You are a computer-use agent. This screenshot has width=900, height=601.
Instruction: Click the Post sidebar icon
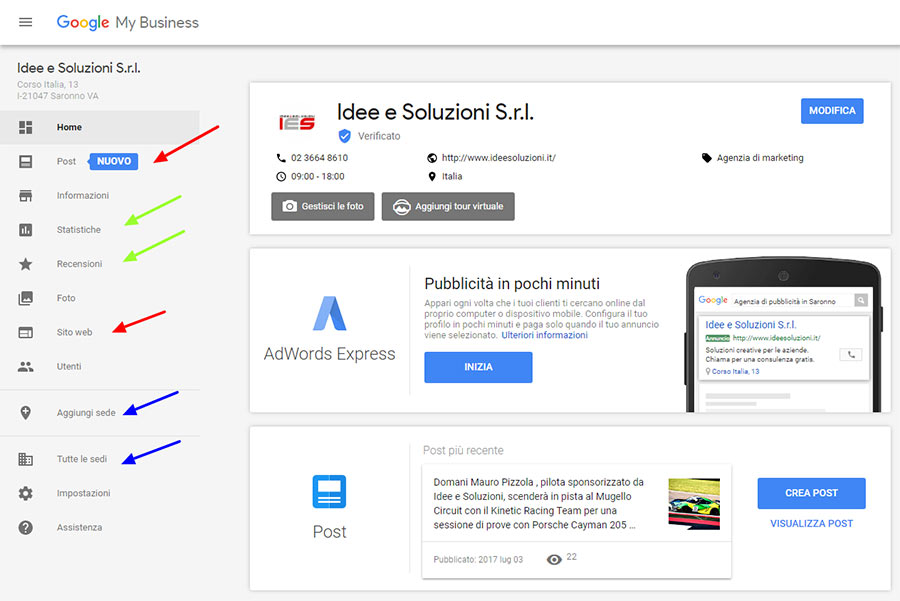point(25,161)
